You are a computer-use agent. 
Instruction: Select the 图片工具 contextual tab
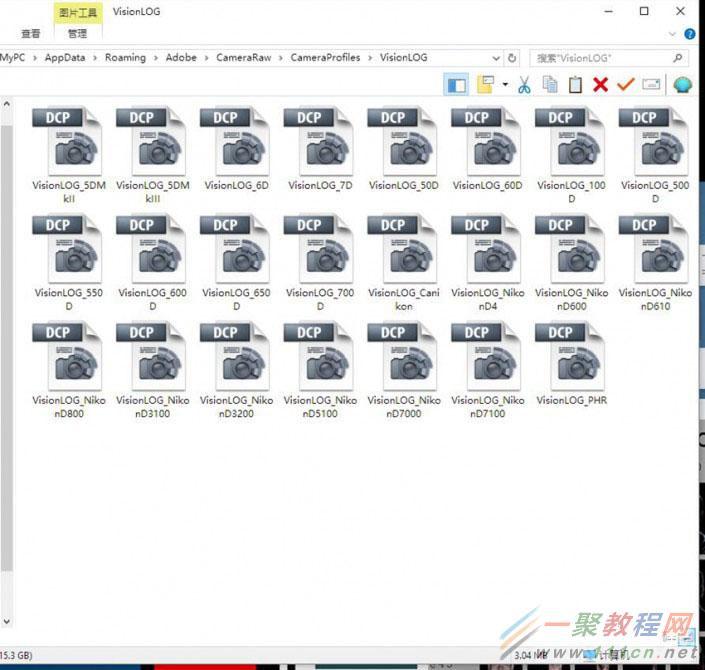78,13
